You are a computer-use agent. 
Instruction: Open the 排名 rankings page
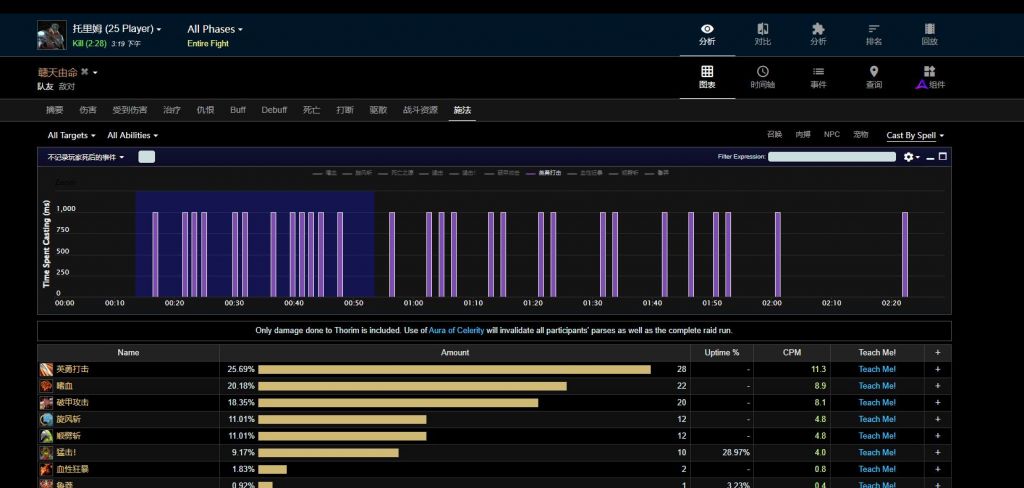[x=874, y=34]
